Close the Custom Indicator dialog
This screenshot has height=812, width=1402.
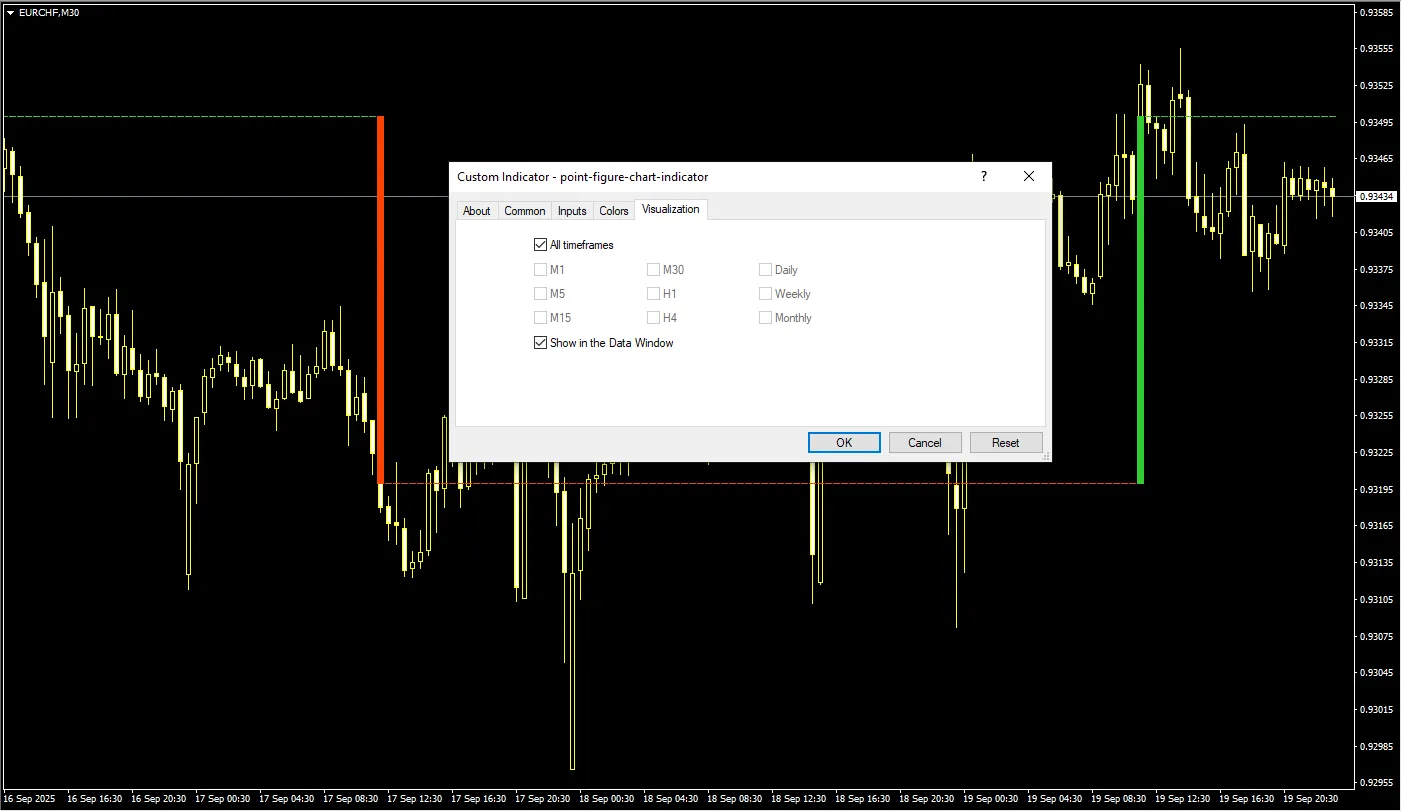1029,176
